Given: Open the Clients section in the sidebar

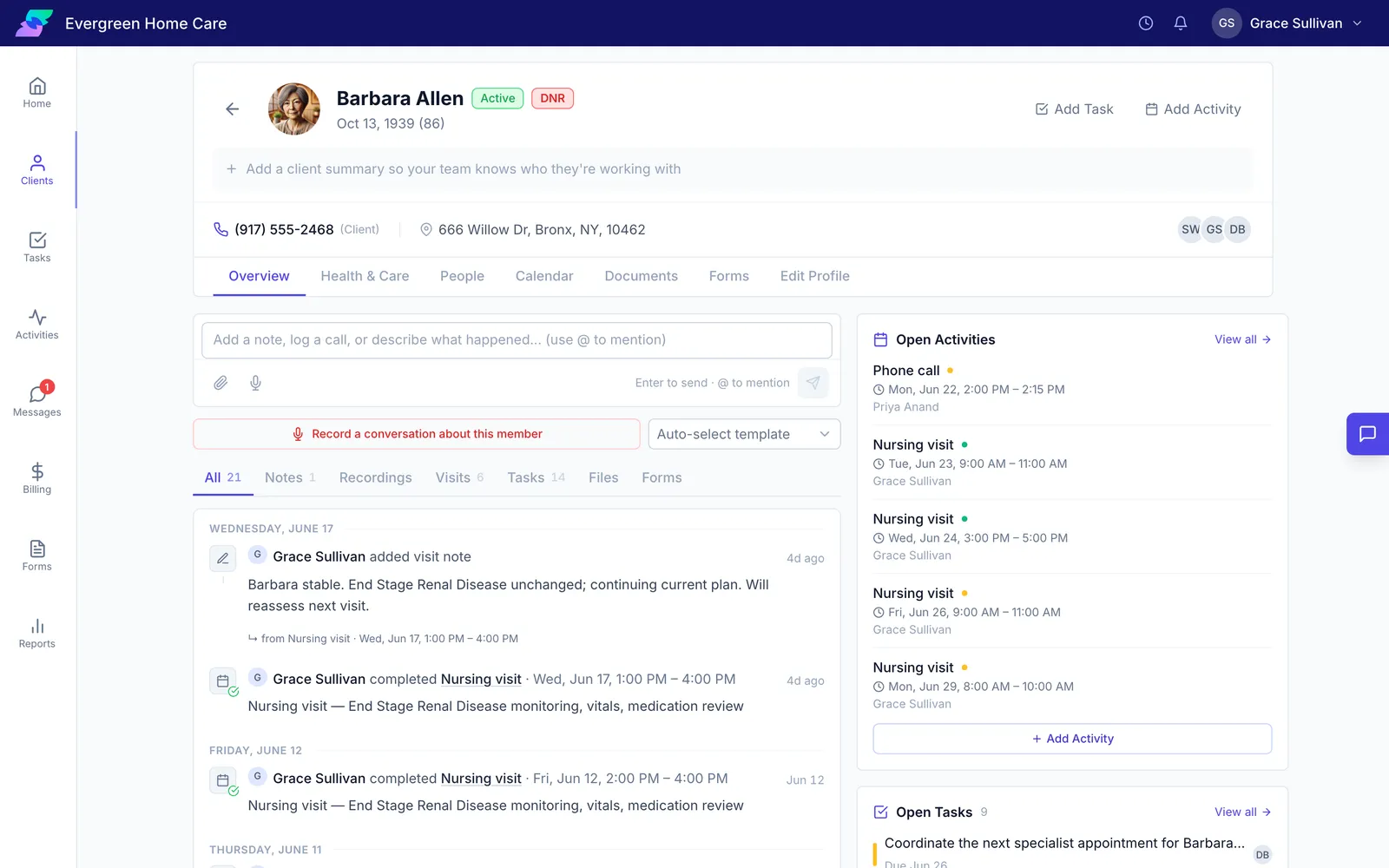Looking at the screenshot, I should click(x=37, y=170).
